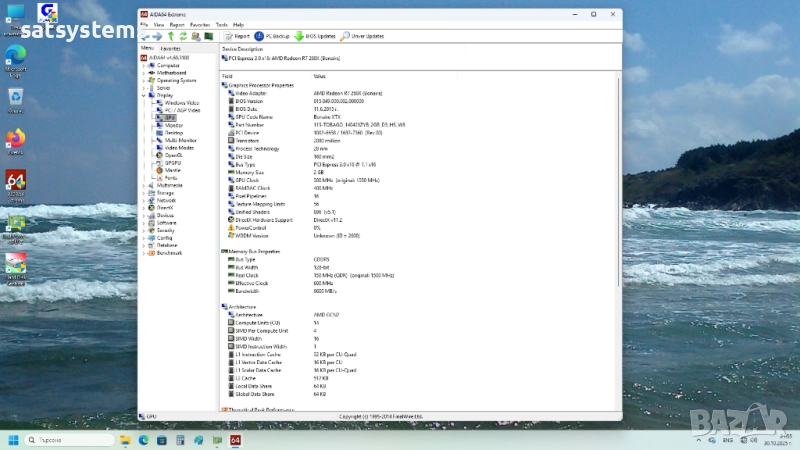Expand the Motherboard tree node

pos(144,73)
